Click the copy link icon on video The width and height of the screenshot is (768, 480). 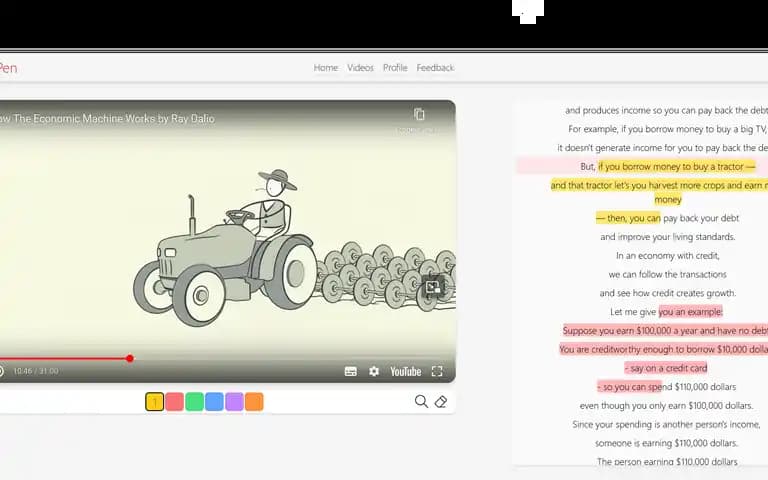(419, 114)
